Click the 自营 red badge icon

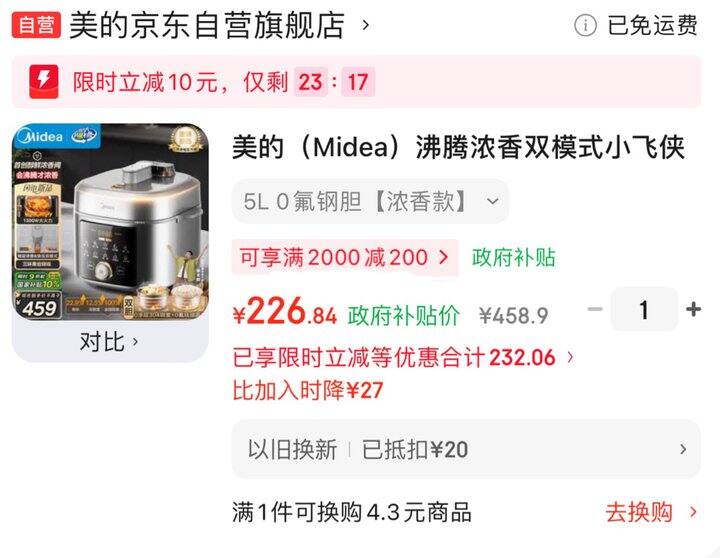pyautogui.click(x=36, y=25)
